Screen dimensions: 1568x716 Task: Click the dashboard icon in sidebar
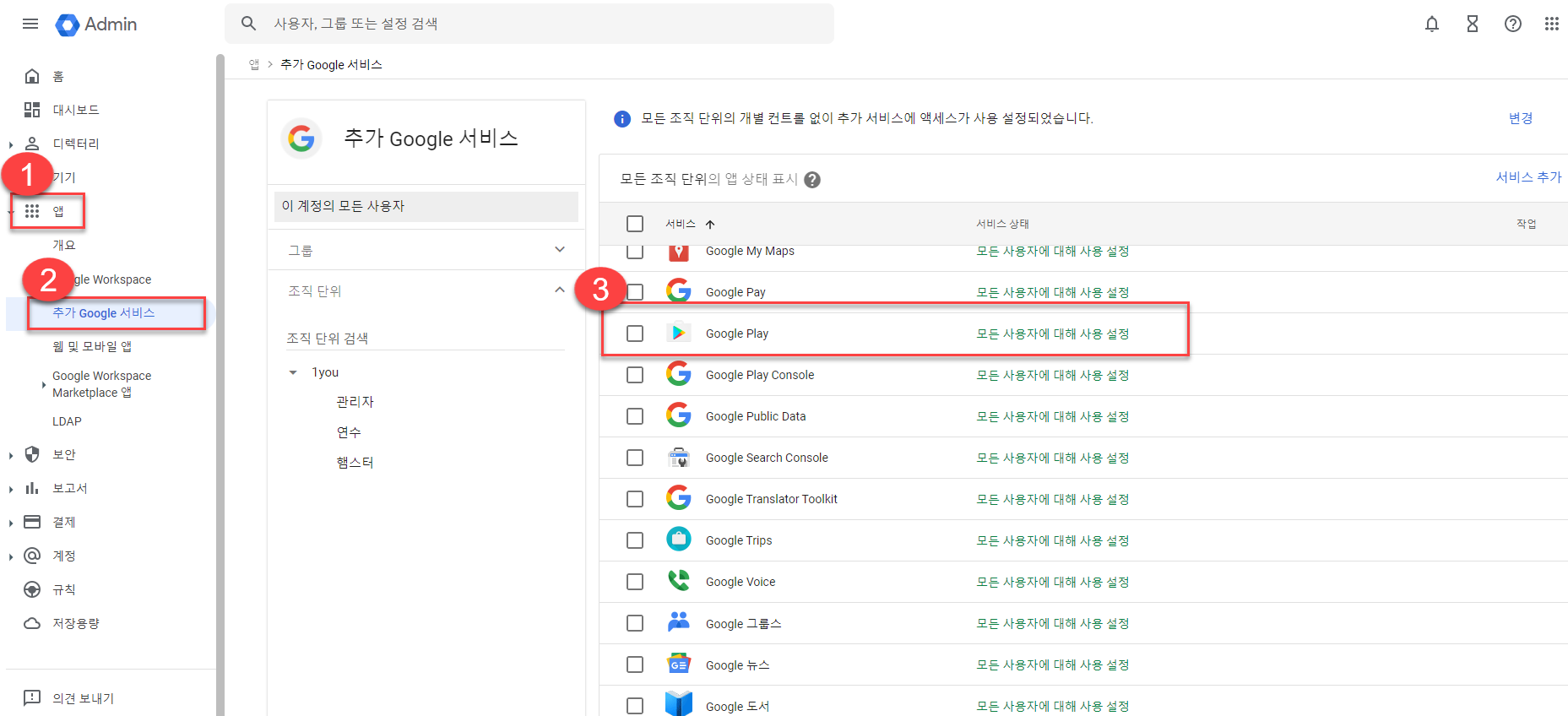click(32, 110)
